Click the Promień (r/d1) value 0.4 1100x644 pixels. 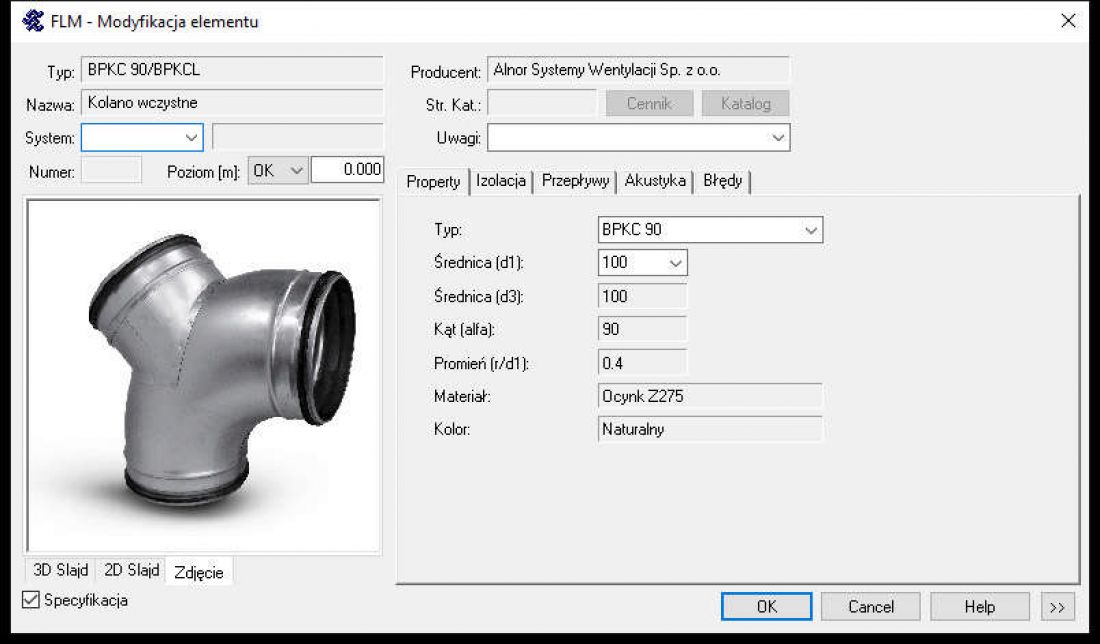tap(643, 363)
